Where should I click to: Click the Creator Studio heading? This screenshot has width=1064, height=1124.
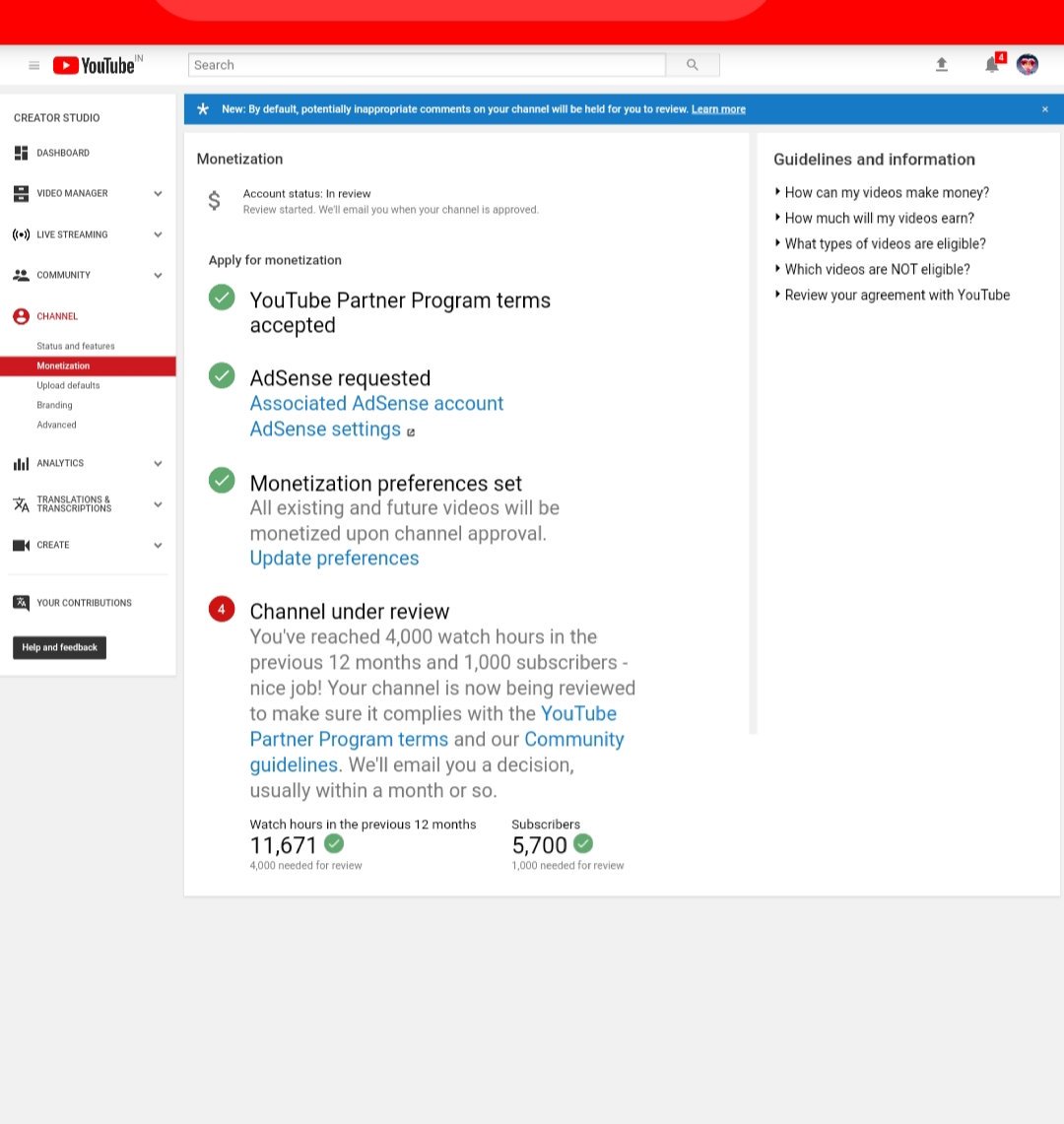[x=56, y=117]
